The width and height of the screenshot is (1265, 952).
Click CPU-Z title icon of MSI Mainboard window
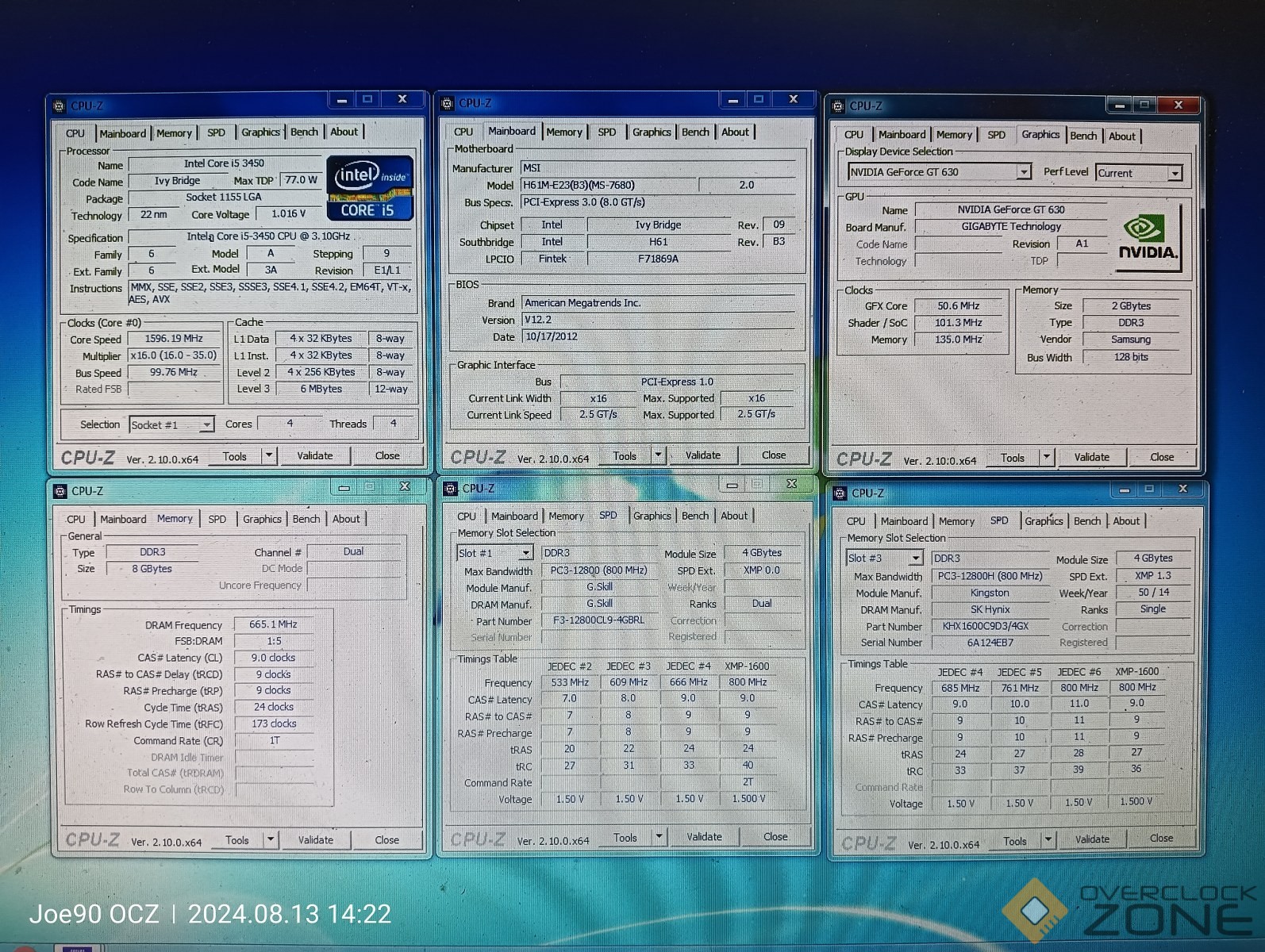(x=447, y=103)
